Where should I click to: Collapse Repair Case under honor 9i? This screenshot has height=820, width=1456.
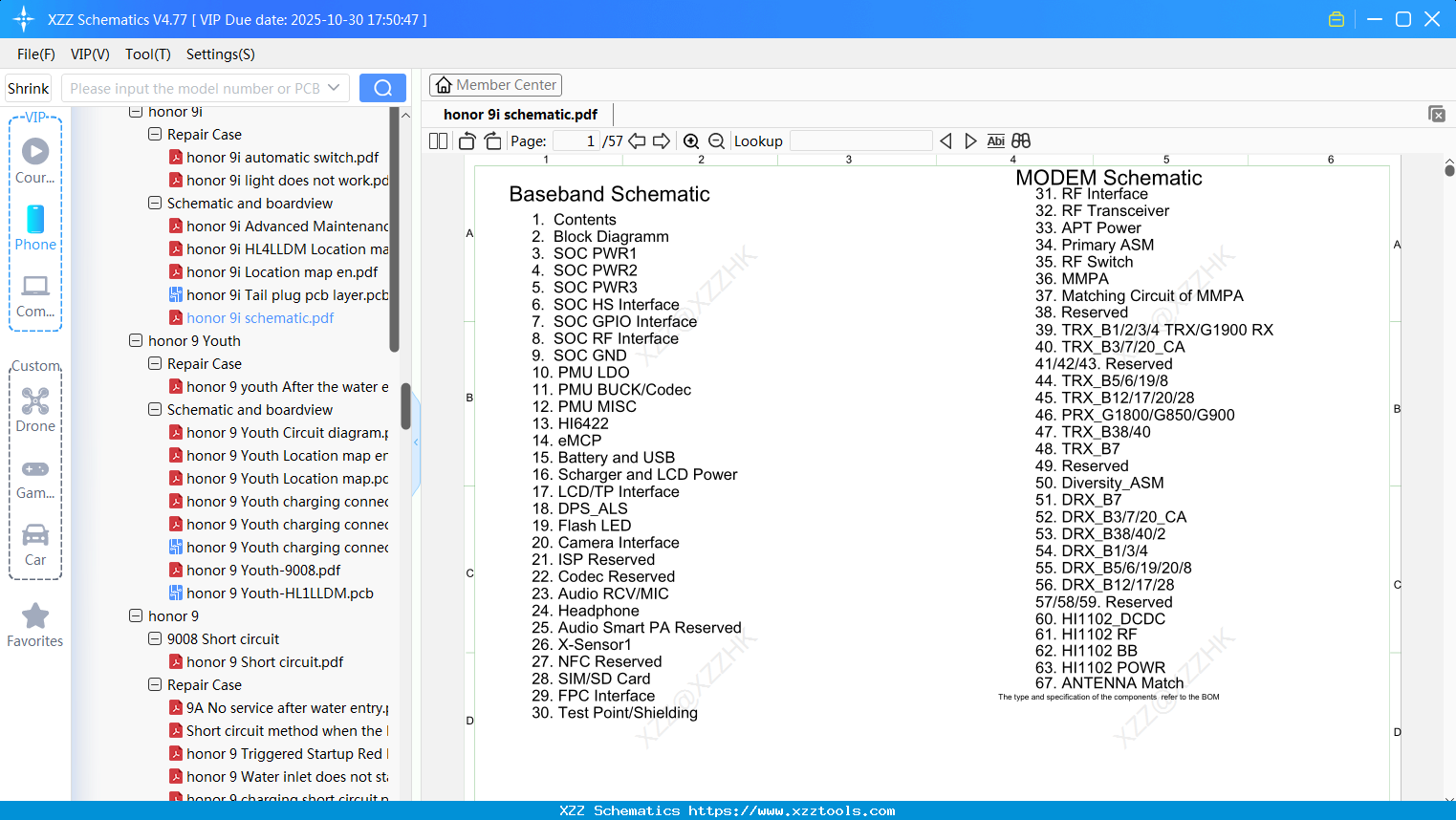[155, 135]
